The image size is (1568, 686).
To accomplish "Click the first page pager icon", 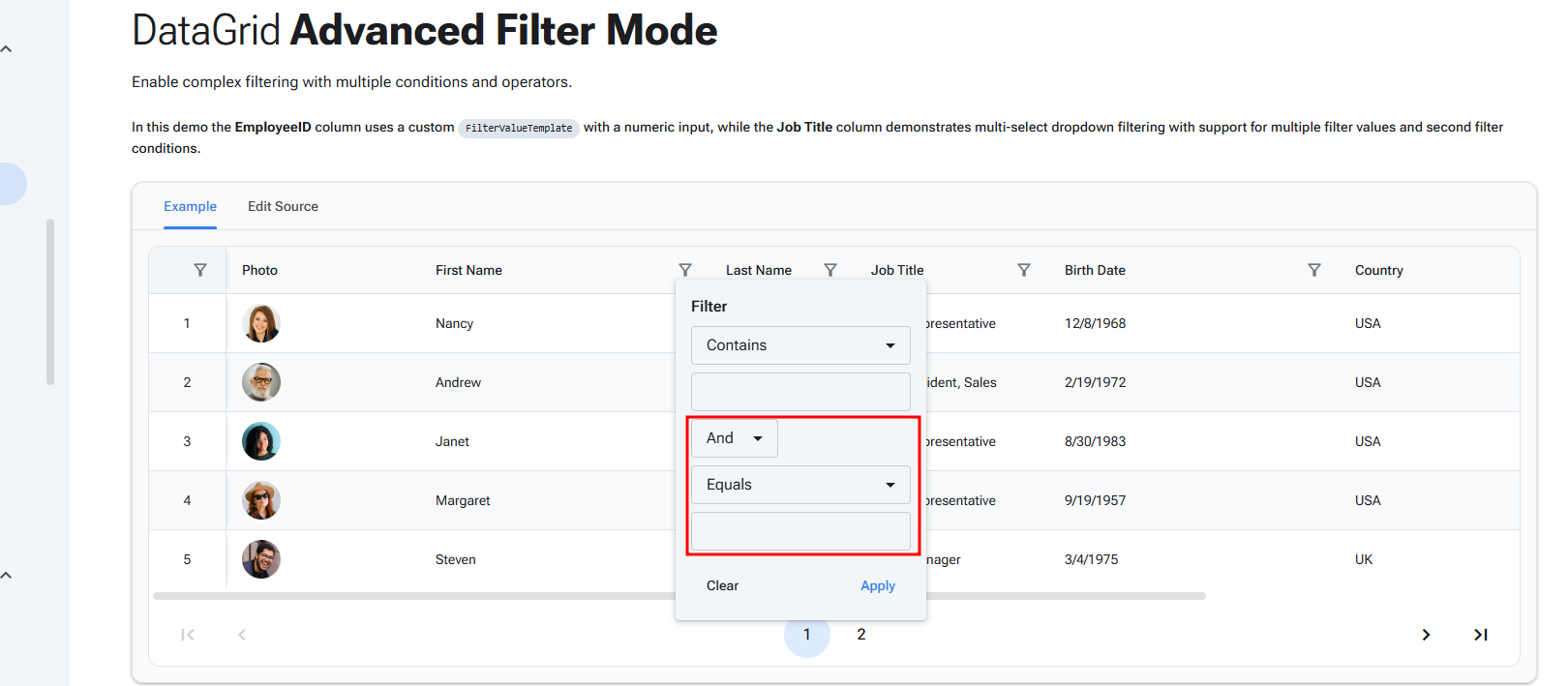I will (x=188, y=635).
